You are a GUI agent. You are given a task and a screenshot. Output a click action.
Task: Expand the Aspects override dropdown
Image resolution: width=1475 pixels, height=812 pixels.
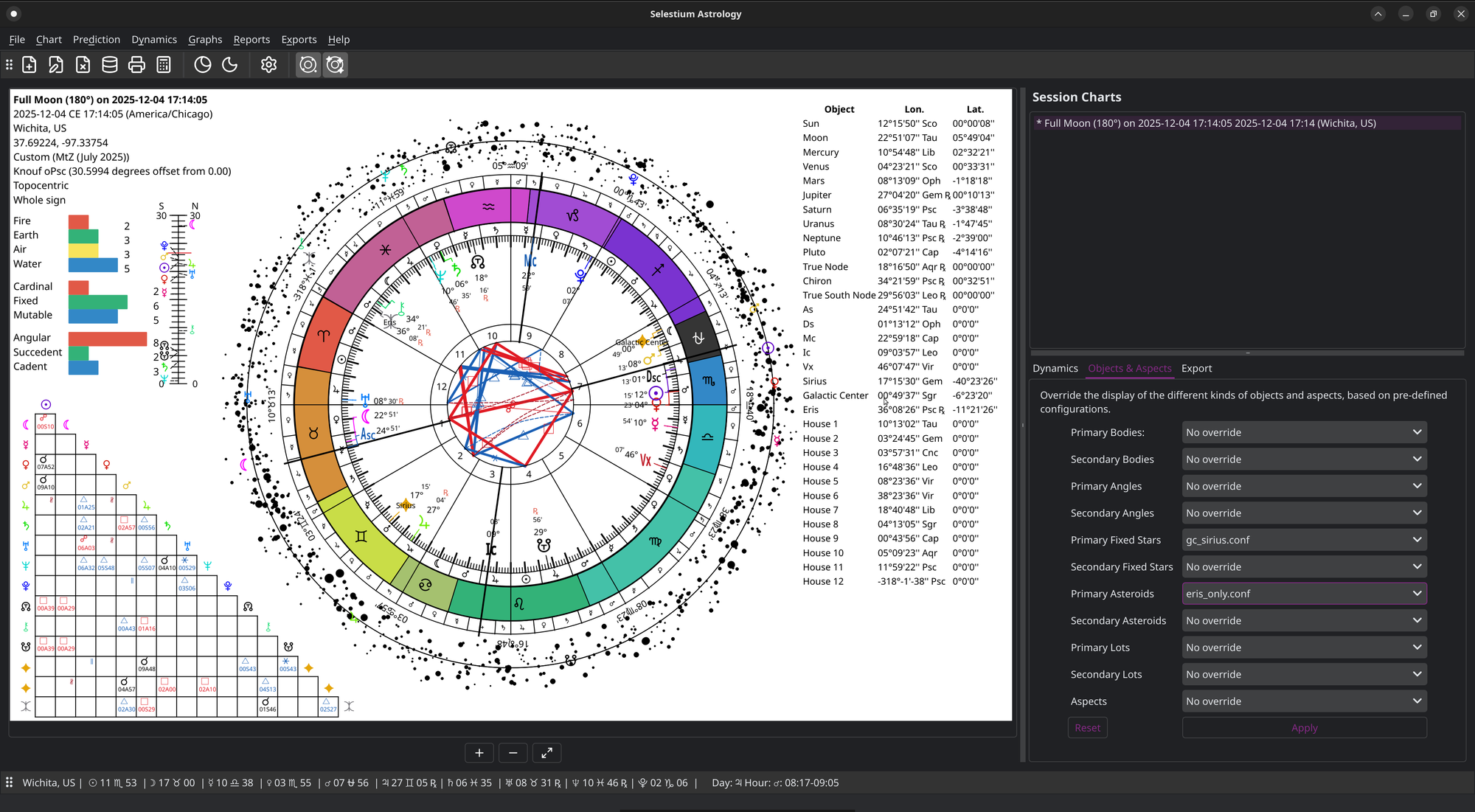(x=1304, y=701)
